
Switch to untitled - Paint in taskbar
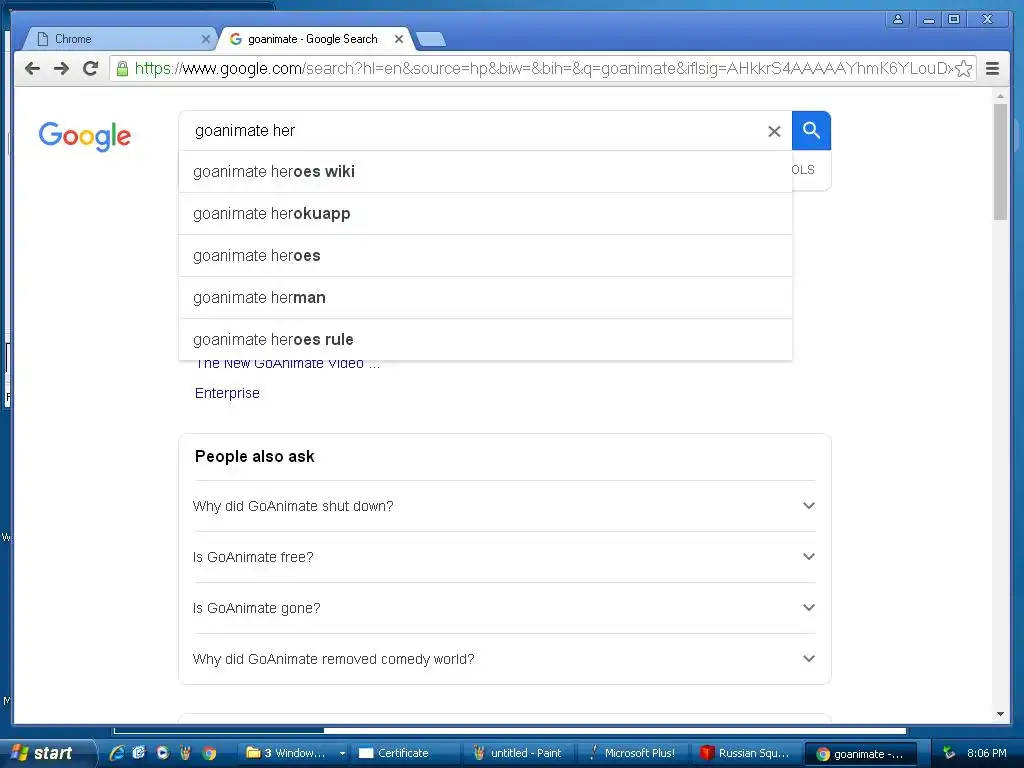pyautogui.click(x=517, y=753)
